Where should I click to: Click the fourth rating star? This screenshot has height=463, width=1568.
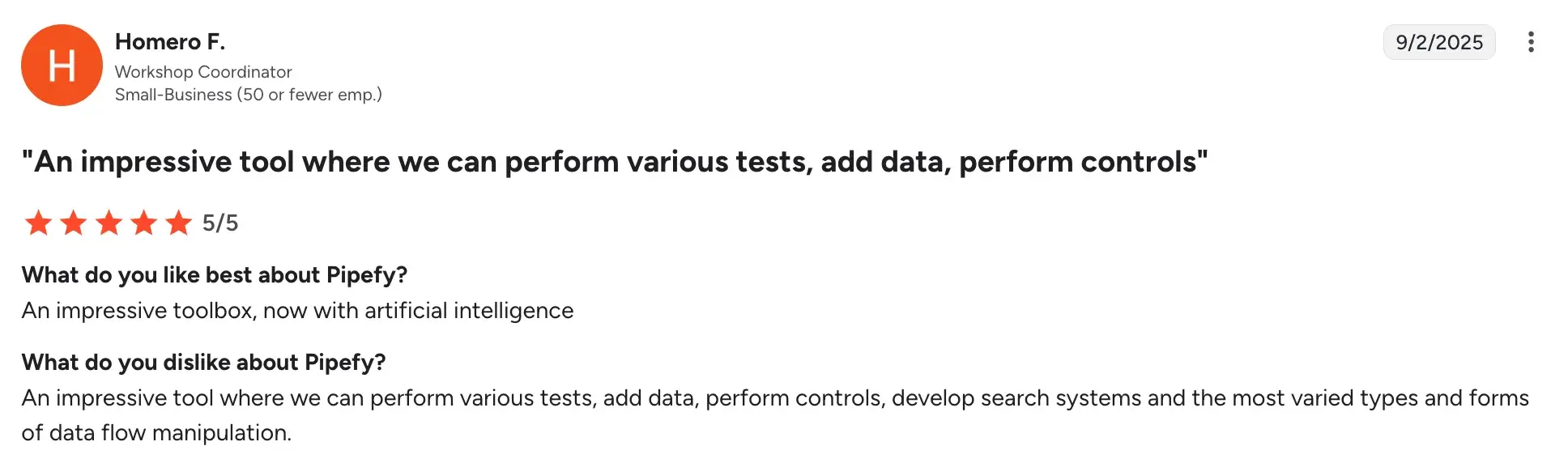[x=144, y=223]
